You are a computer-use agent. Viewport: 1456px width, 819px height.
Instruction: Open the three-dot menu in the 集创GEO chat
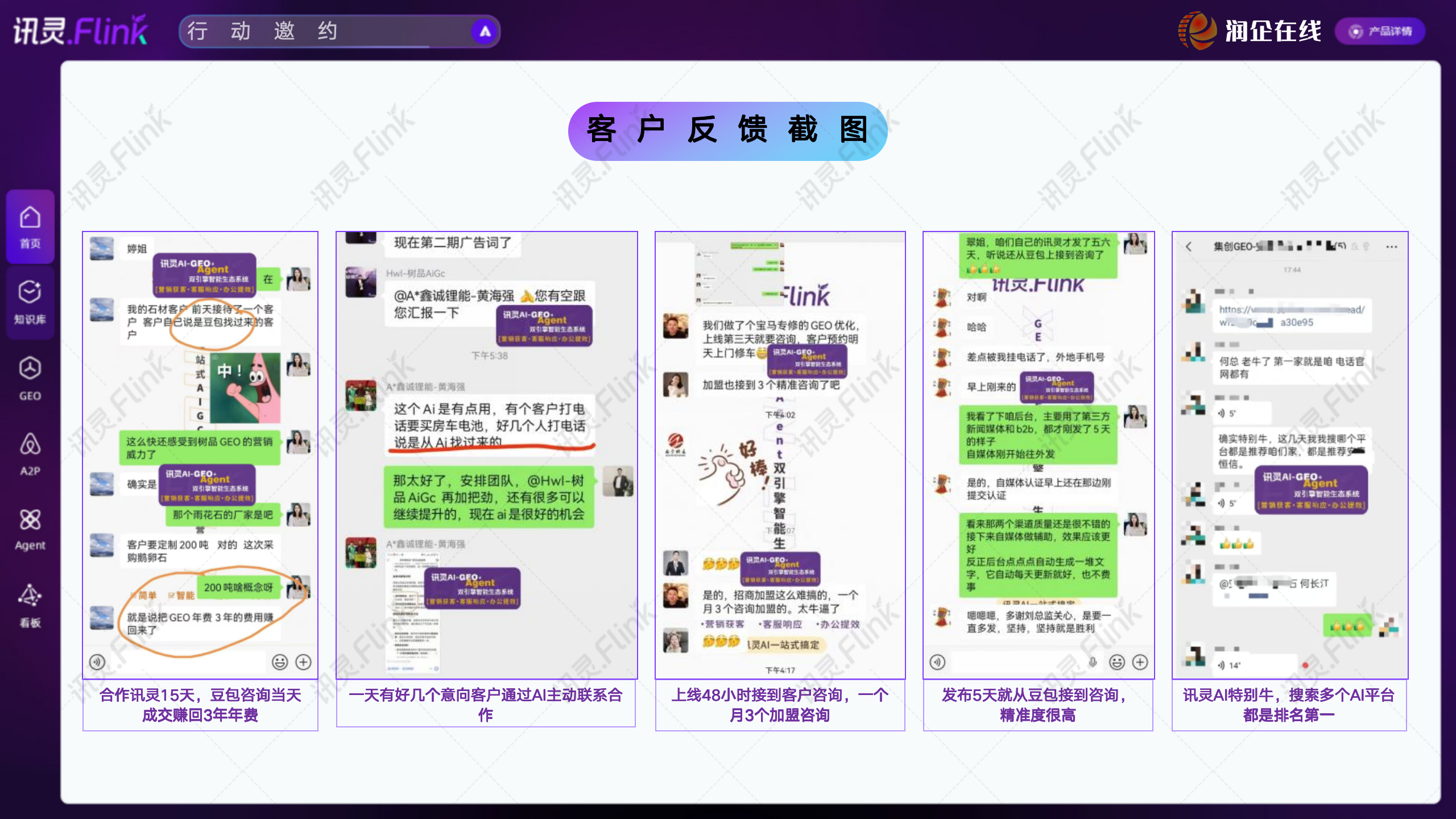(1392, 247)
